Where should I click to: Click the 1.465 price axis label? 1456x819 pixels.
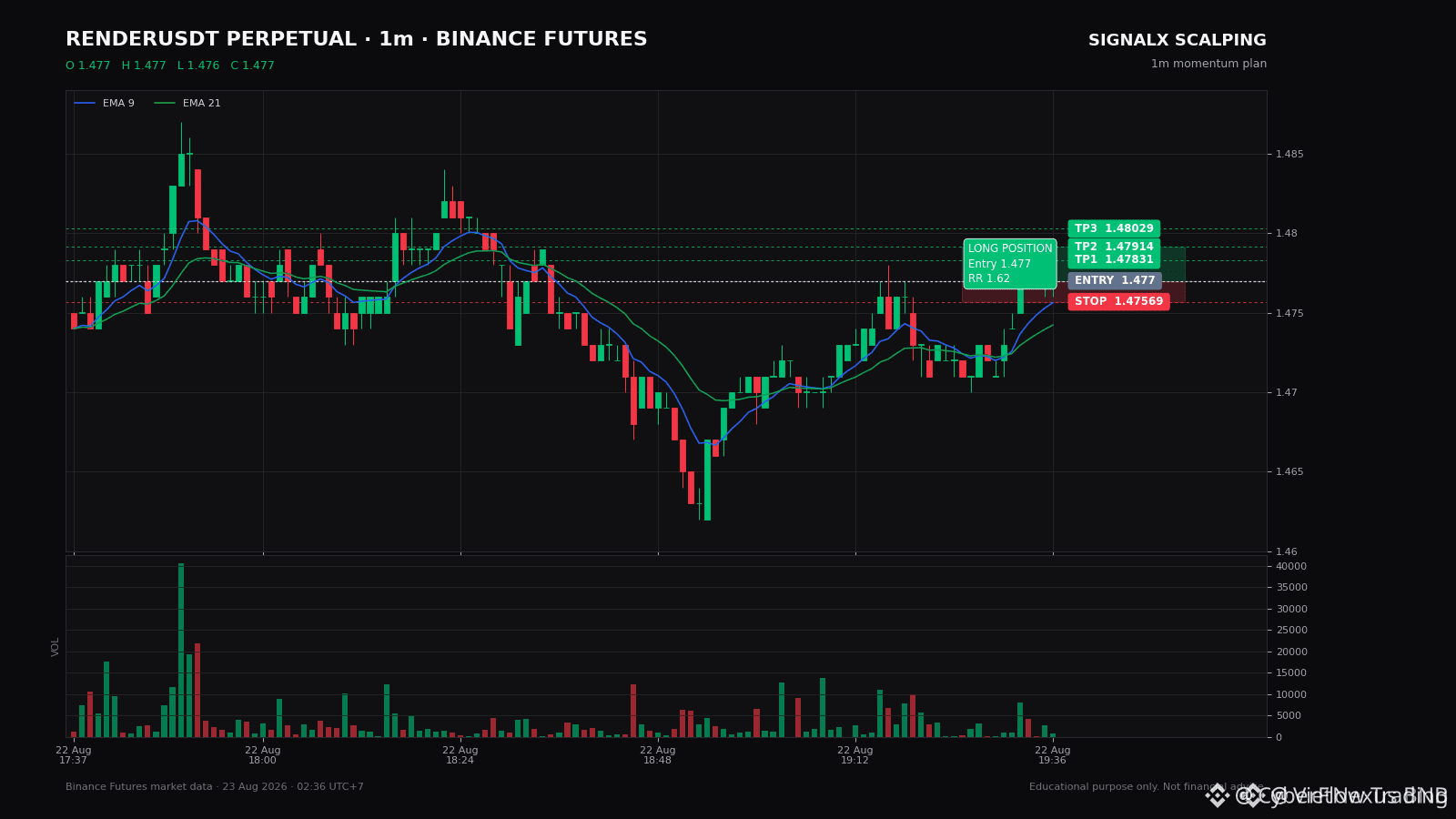(x=1289, y=472)
